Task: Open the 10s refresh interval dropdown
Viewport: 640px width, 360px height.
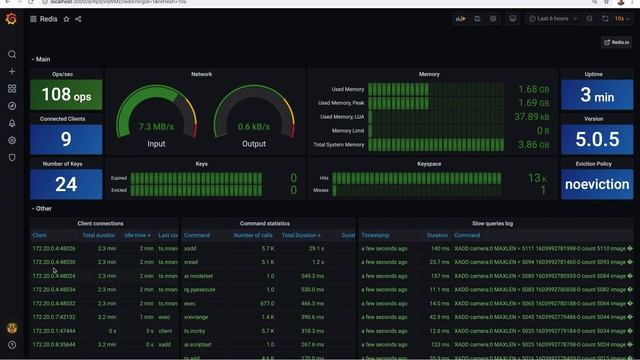Action: point(622,19)
